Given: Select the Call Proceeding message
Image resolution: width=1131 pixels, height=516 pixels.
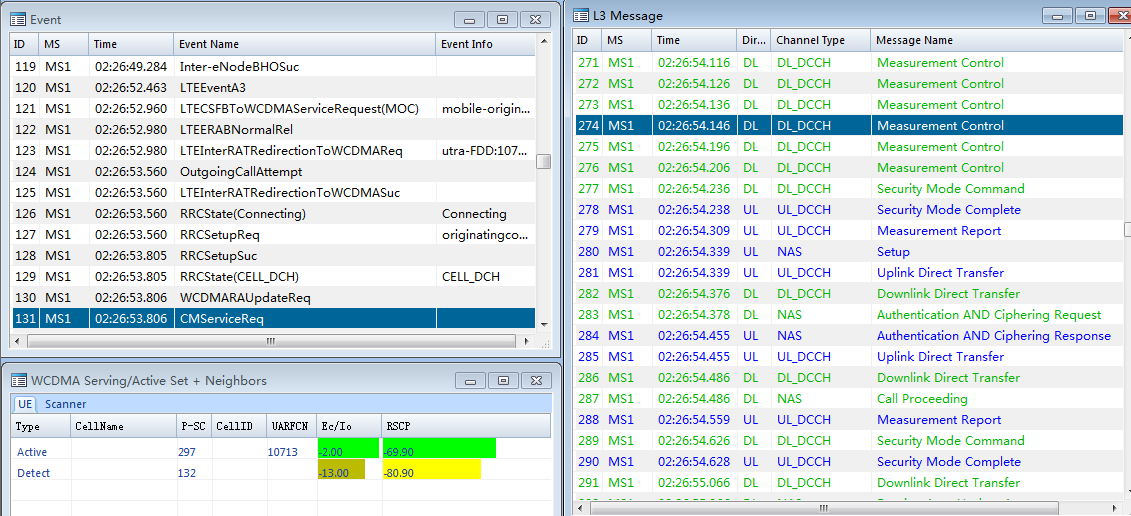Looking at the screenshot, I should pyautogui.click(x=848, y=398).
